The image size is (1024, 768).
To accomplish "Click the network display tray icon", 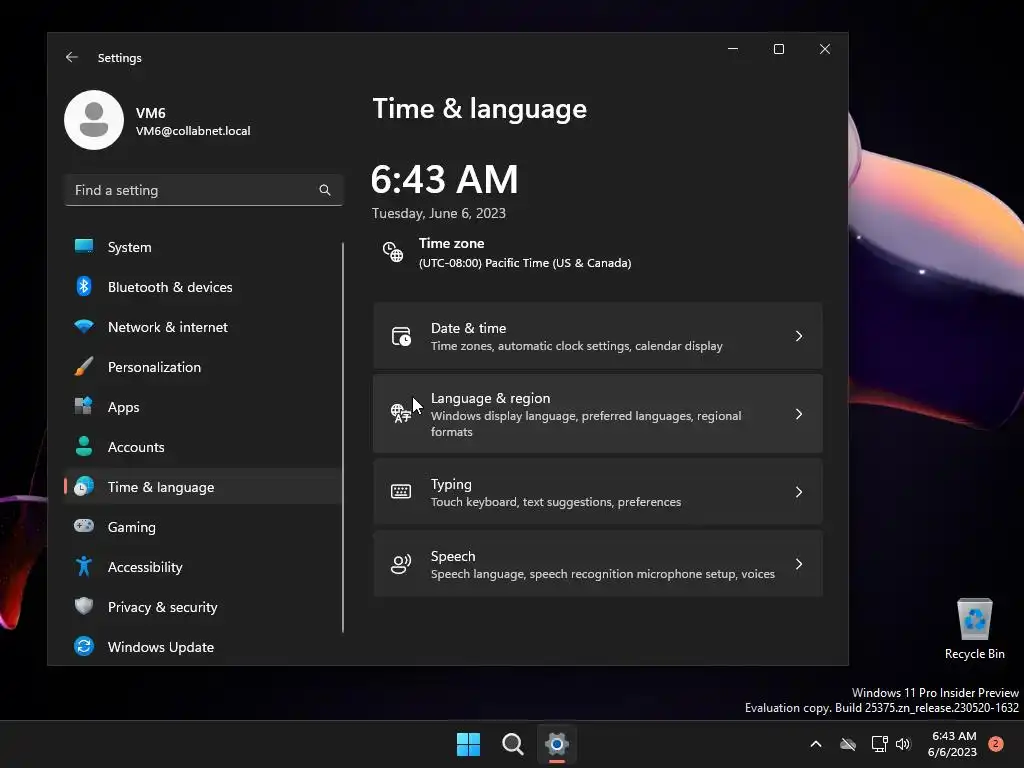I will (880, 744).
